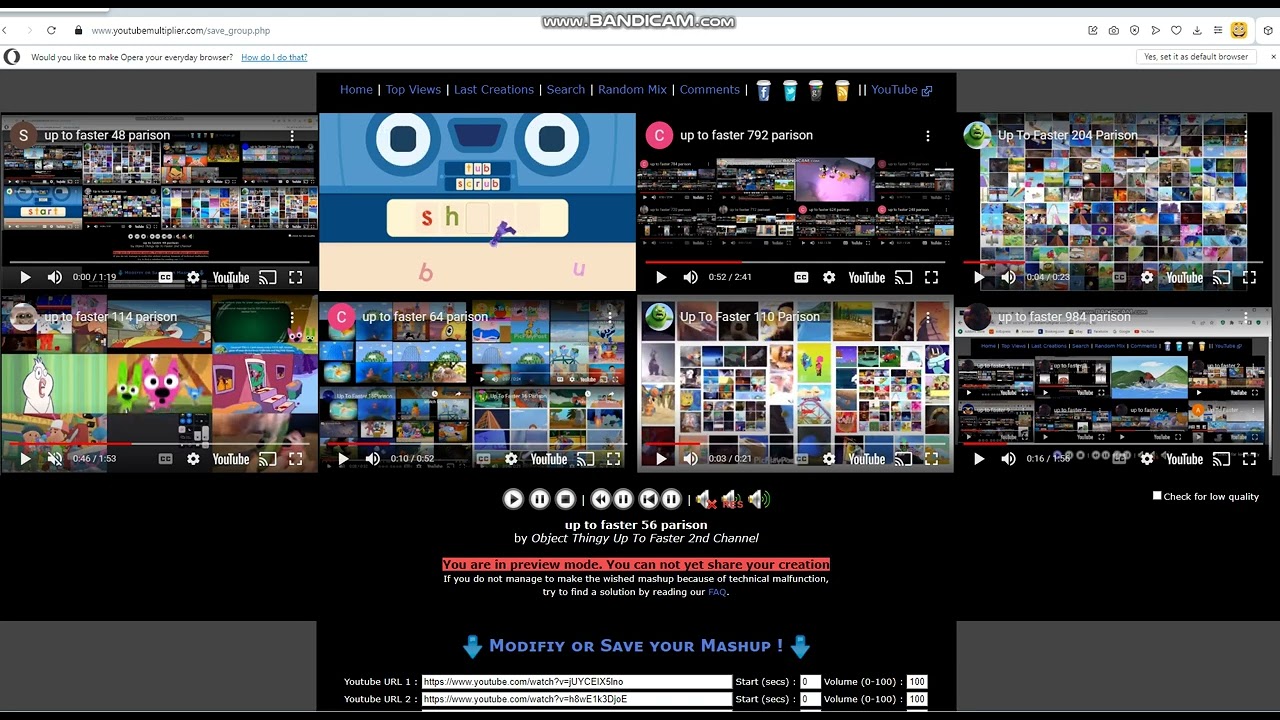Click Volume field for URL 2
The image size is (1280, 720).
click(x=917, y=699)
